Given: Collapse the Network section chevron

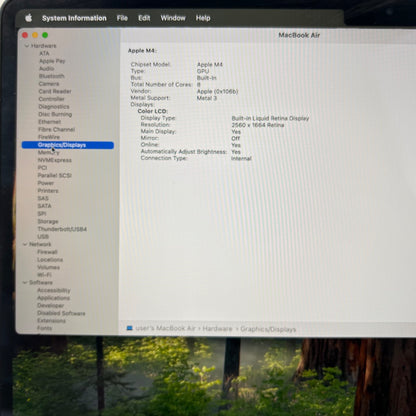Looking at the screenshot, I should (x=25, y=244).
